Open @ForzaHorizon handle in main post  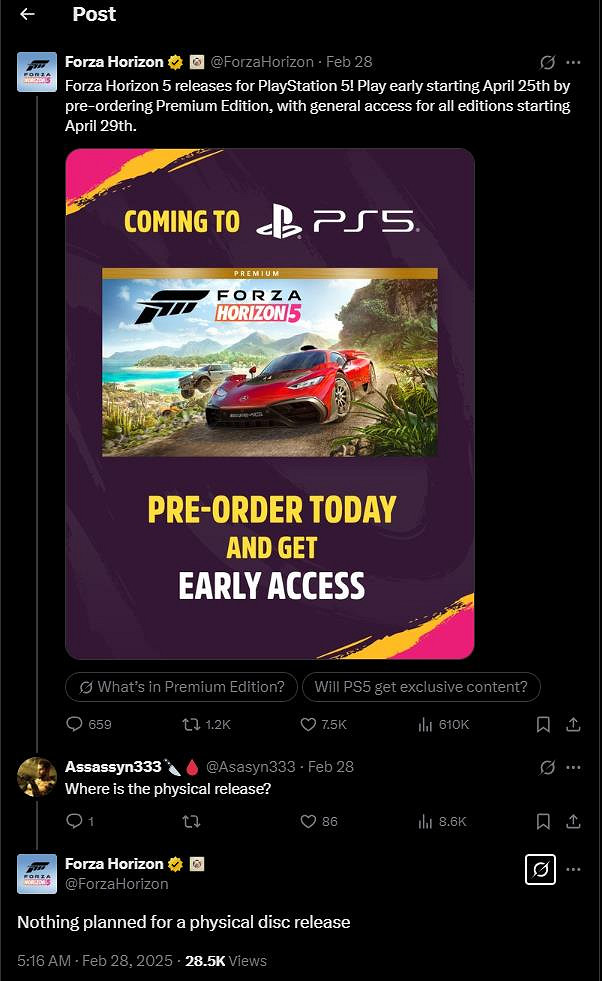(262, 62)
